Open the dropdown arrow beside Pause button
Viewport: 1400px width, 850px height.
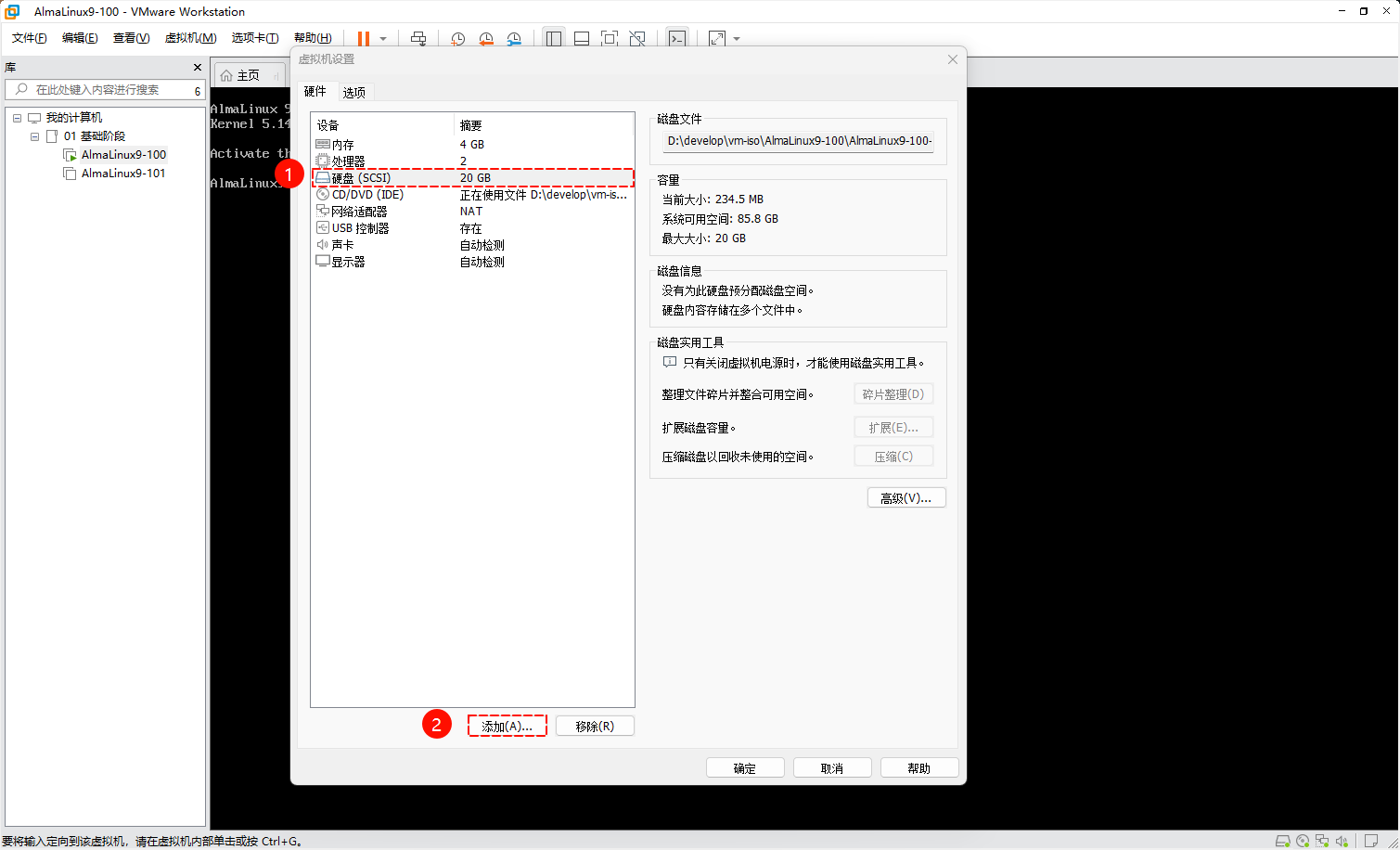click(x=383, y=39)
